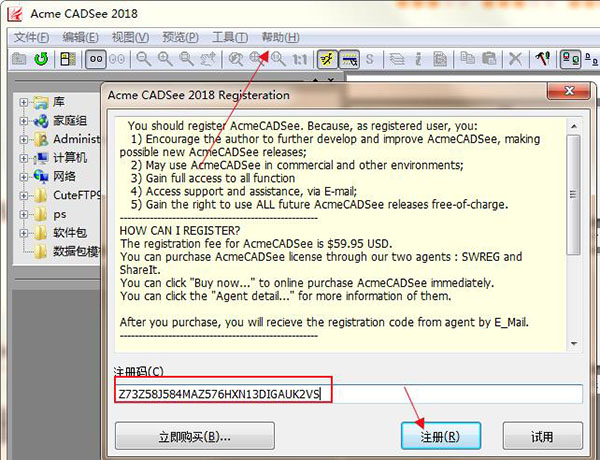Open the 工具(T) menu
This screenshot has height=460, width=600.
[230, 38]
